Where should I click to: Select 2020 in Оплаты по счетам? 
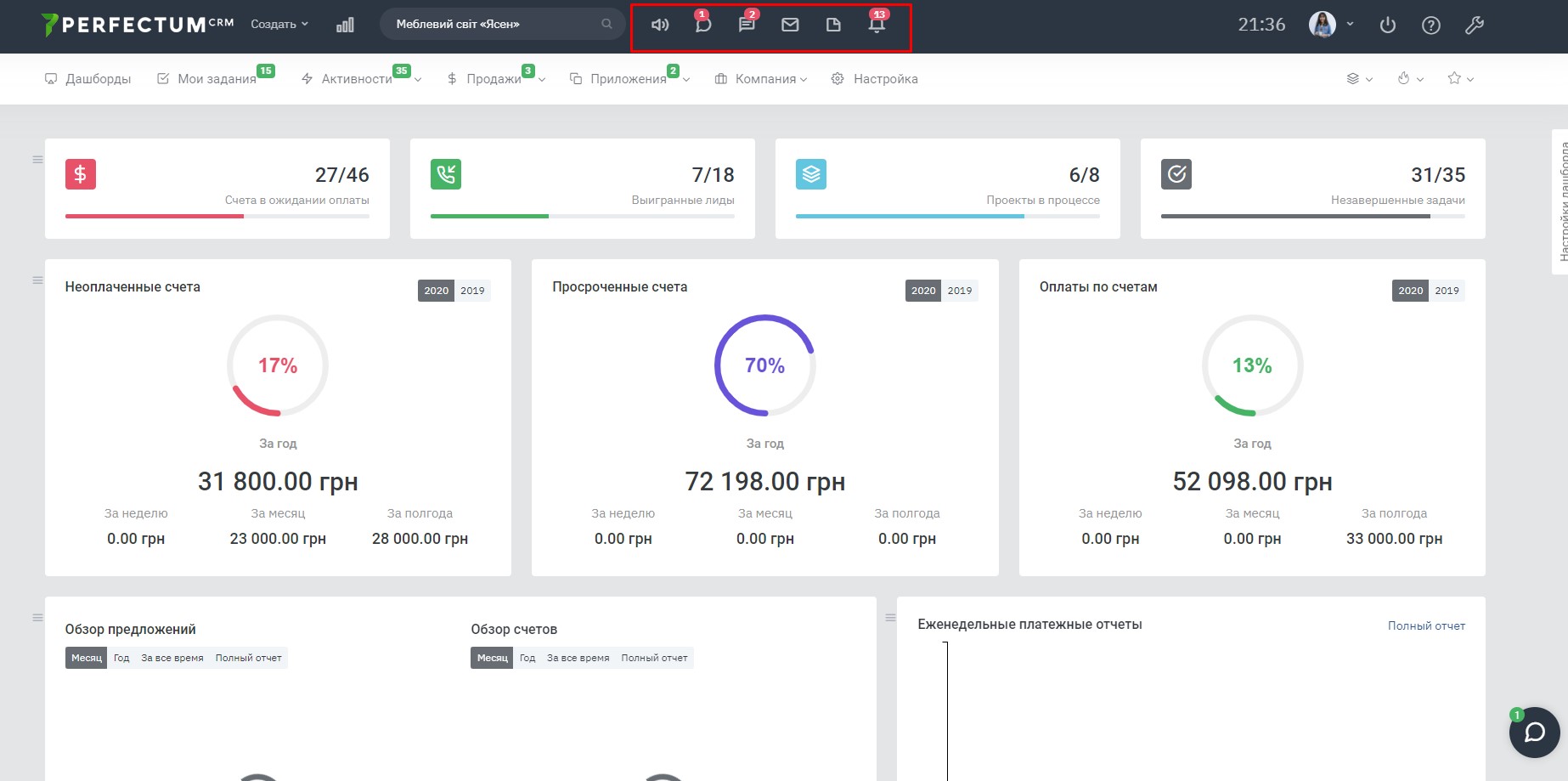click(x=1410, y=291)
